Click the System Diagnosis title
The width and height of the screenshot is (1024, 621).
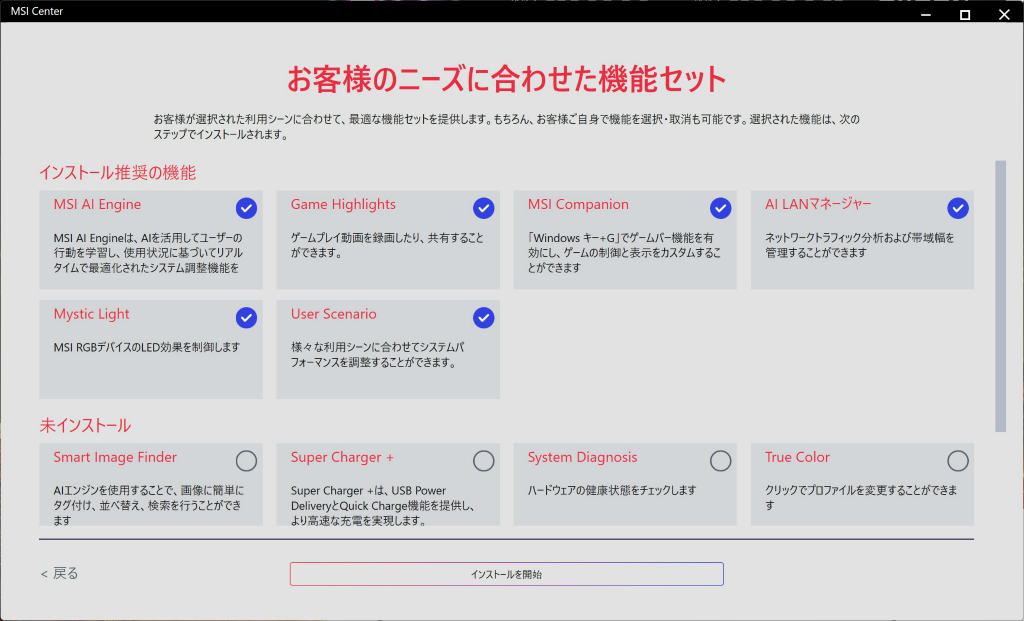pyautogui.click(x=583, y=457)
